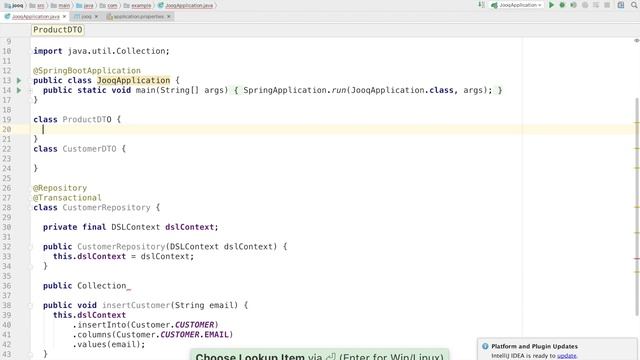The width and height of the screenshot is (640, 360).
Task: Click CustomerDTO class name on line 22
Action: (89, 149)
